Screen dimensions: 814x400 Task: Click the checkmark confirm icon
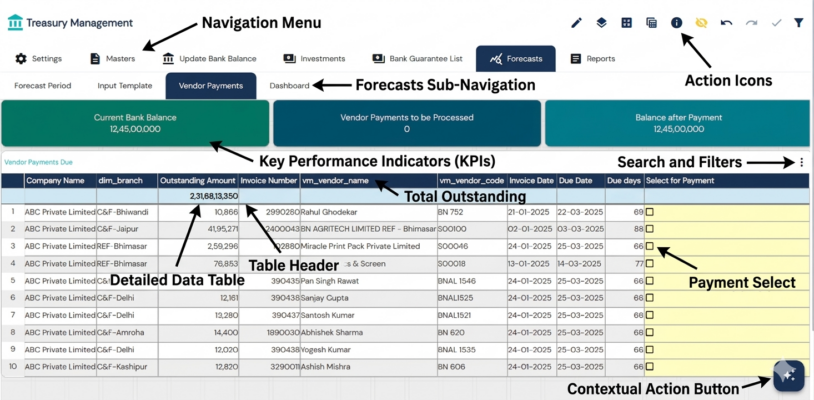(x=776, y=23)
